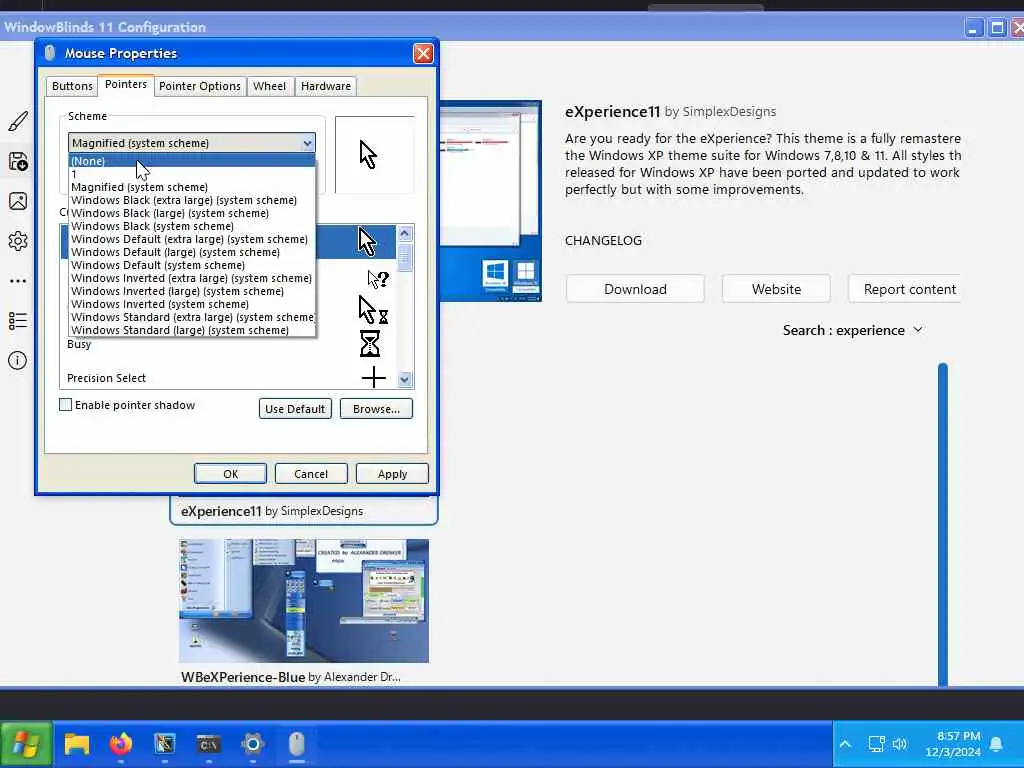Open the network tray icon
This screenshot has height=768, width=1024.
(x=876, y=744)
